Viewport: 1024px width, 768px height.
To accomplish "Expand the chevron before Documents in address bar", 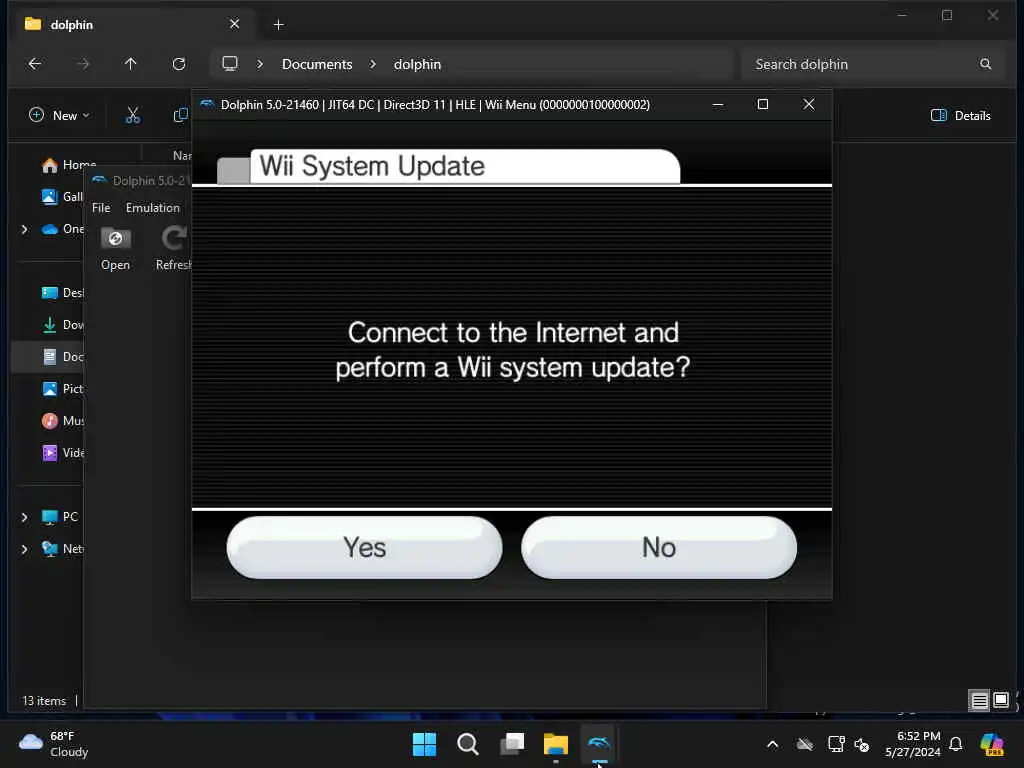I will (x=260, y=64).
